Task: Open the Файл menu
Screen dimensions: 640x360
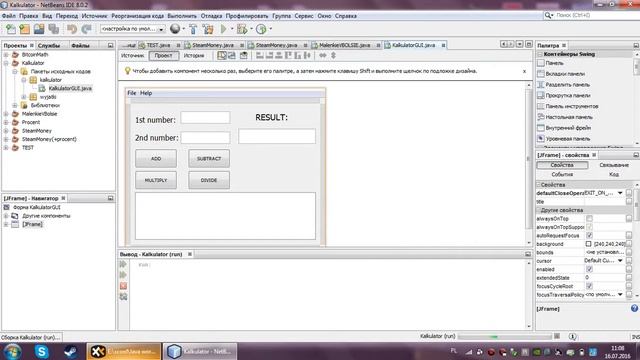Action: click(x=9, y=16)
